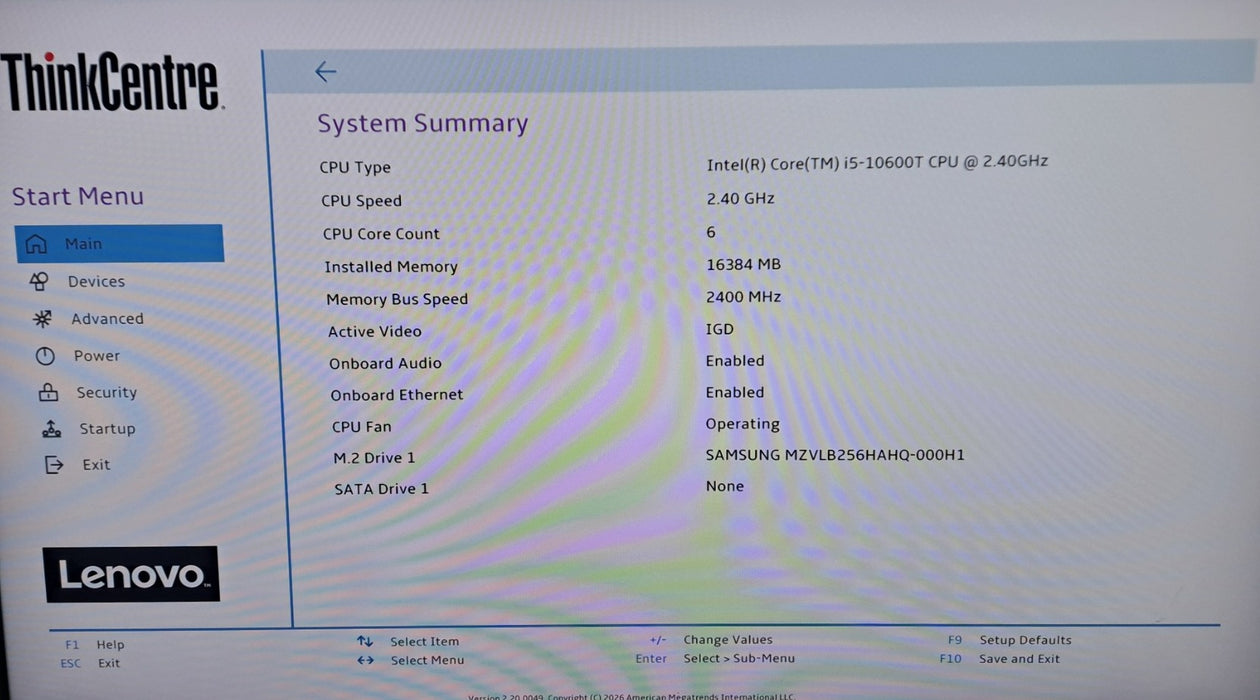
Task: Select the CPU Speed row label
Action: tap(361, 201)
